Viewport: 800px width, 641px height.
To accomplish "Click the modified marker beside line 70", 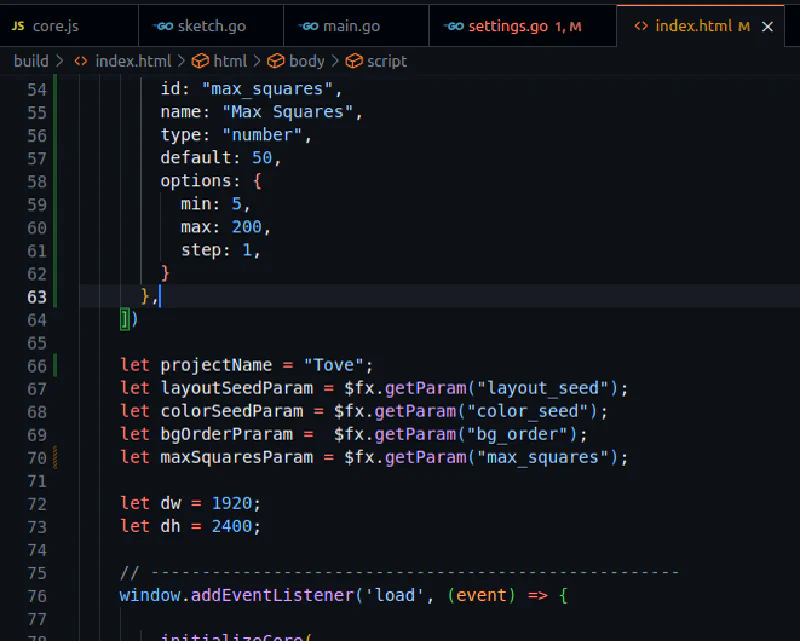I will (x=55, y=457).
